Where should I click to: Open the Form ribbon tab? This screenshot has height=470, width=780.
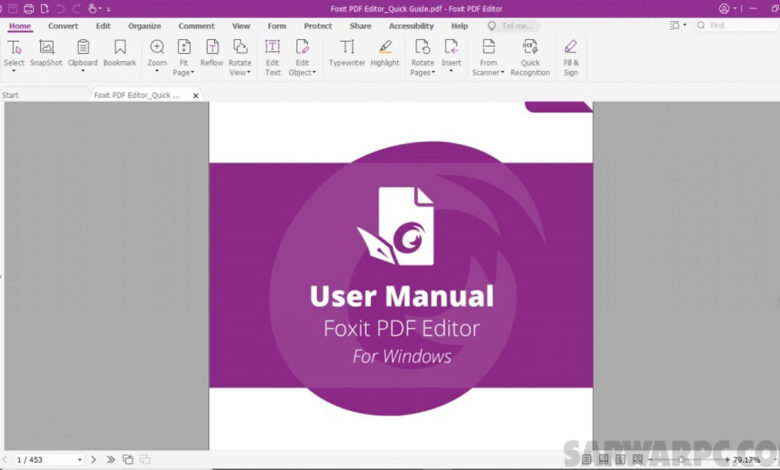(277, 26)
